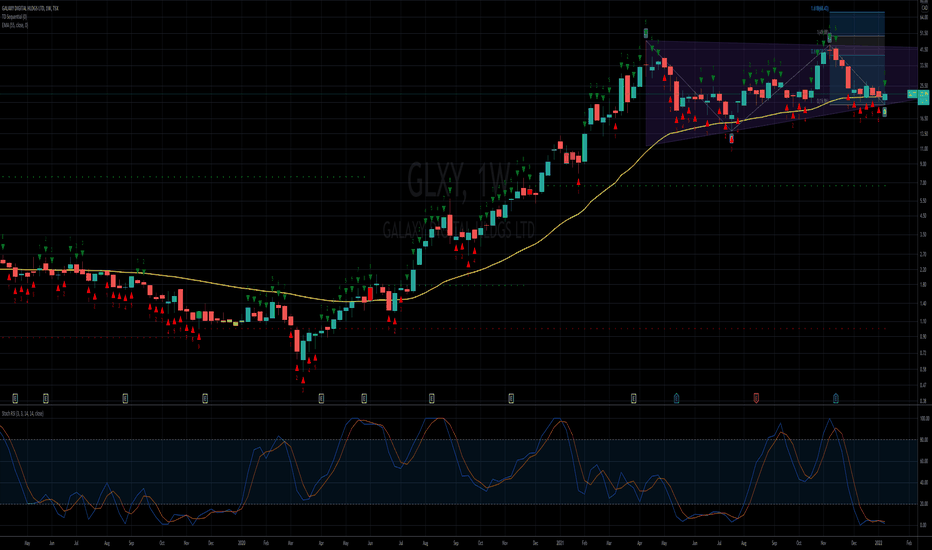Open the red event marker on the timeline

tap(756, 398)
